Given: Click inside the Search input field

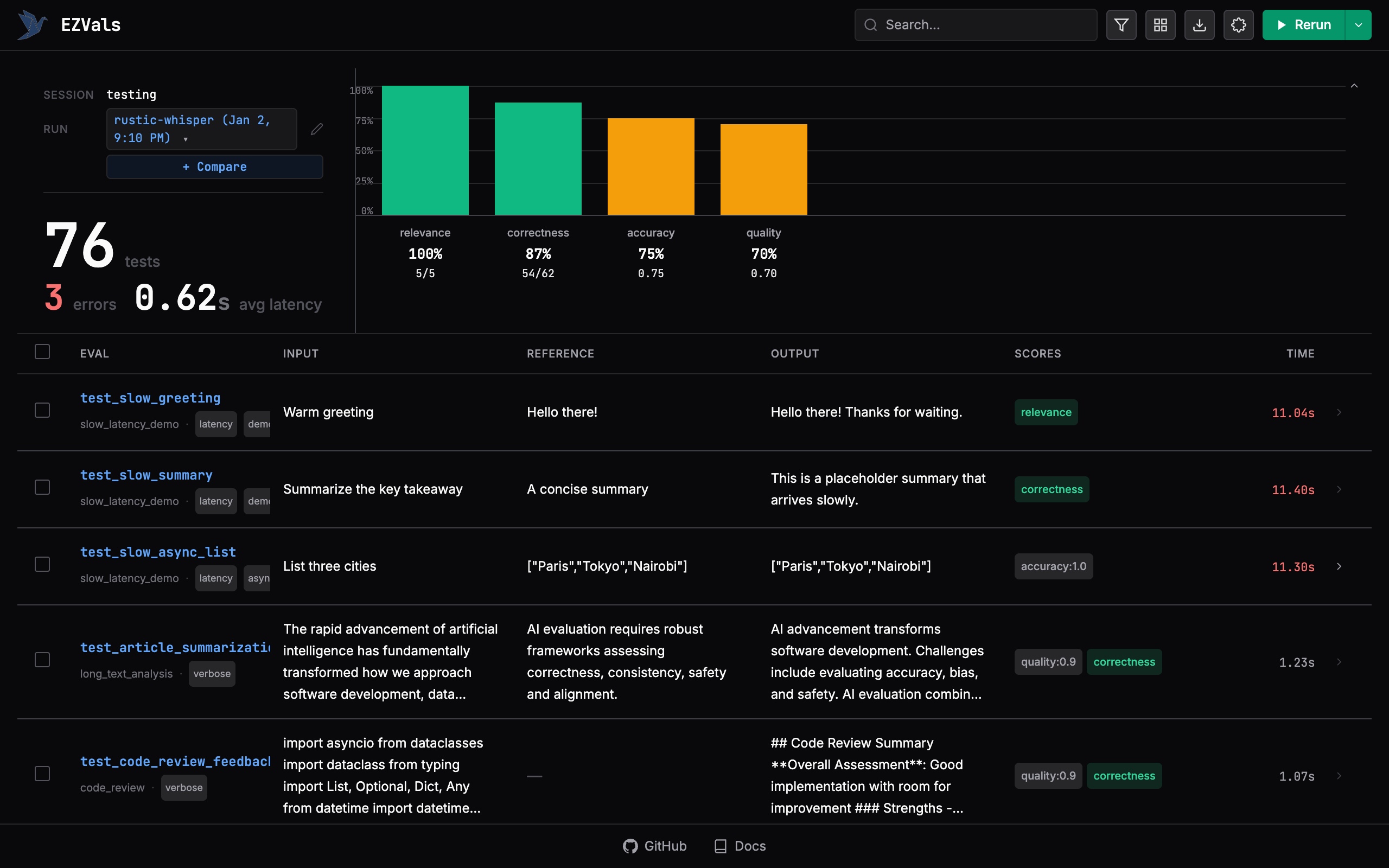Looking at the screenshot, I should (976, 25).
